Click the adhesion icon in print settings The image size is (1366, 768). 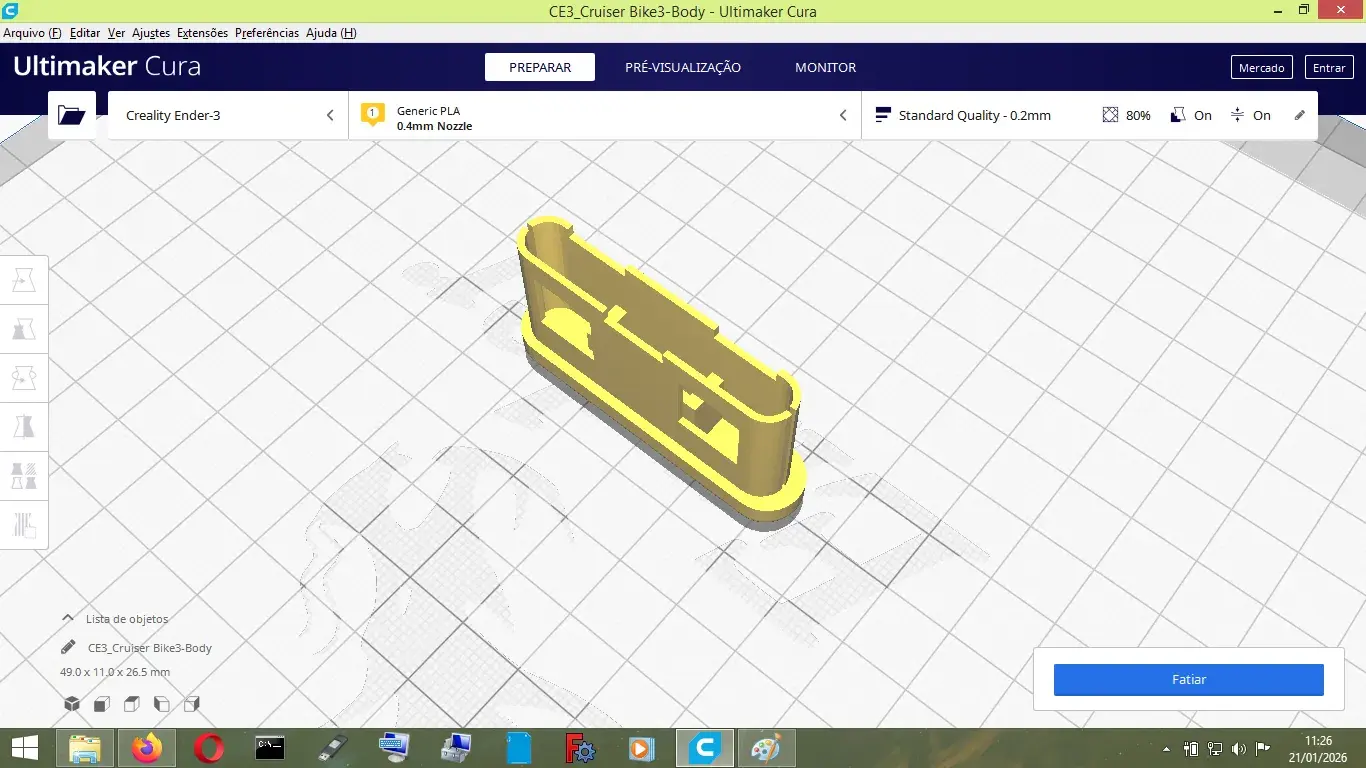click(1237, 115)
